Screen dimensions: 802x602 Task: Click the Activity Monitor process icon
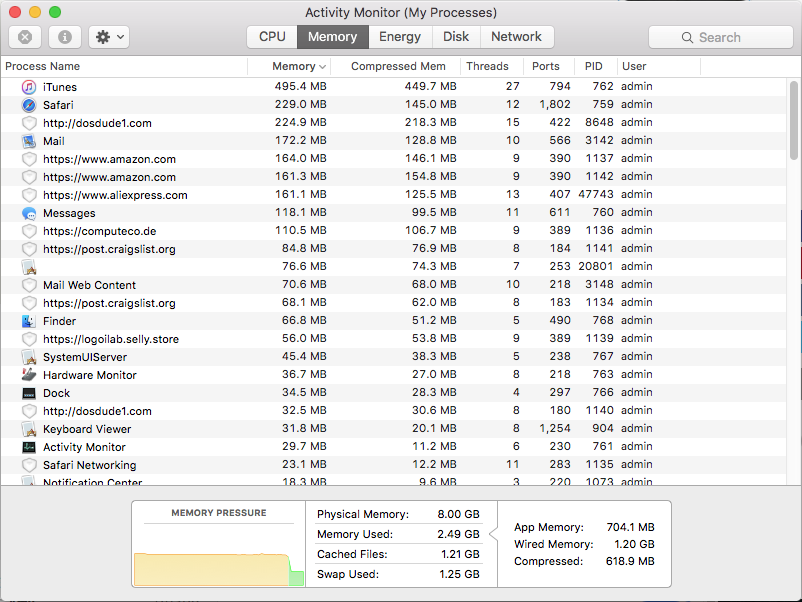pos(29,447)
